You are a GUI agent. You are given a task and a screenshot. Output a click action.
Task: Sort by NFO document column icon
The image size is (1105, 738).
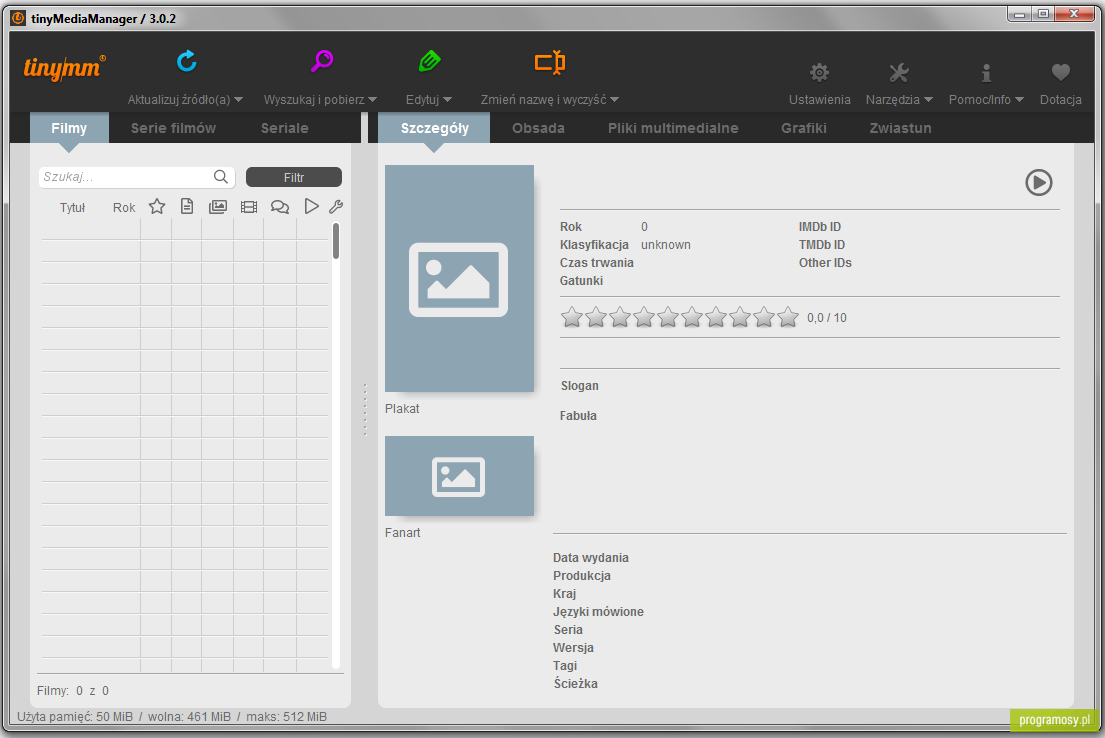click(x=187, y=207)
